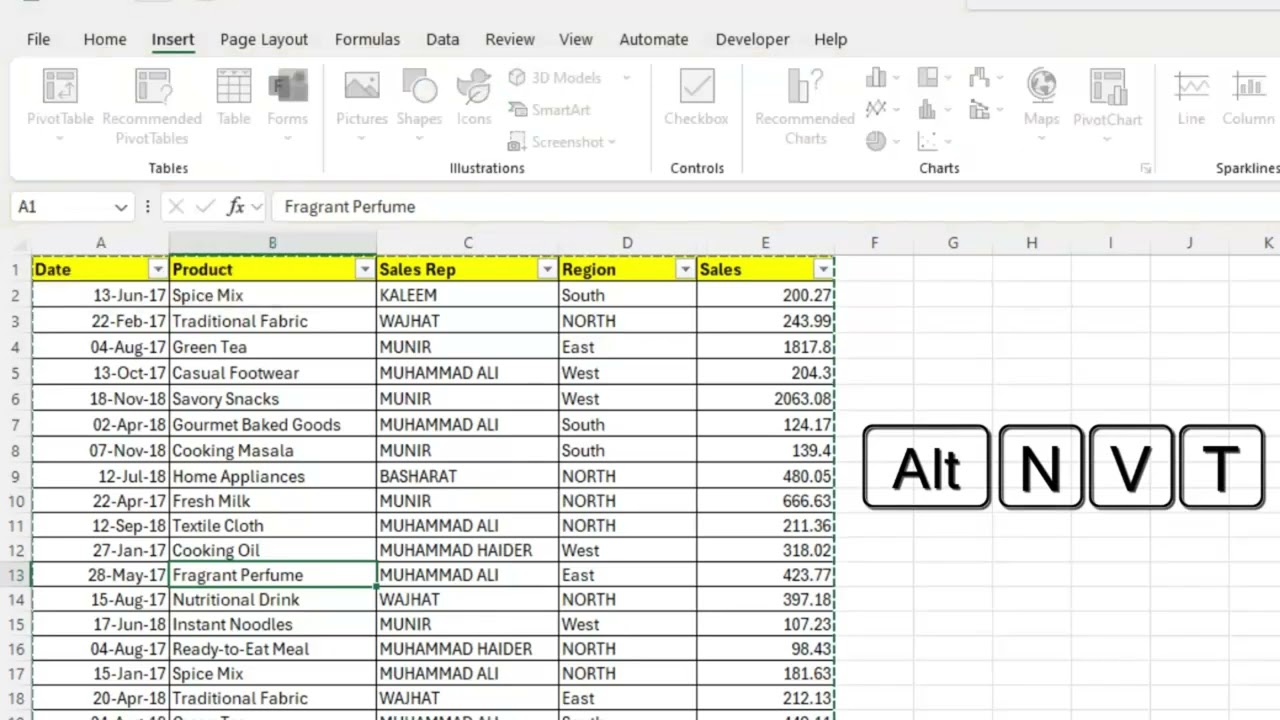
Task: Click the PivotChart icon
Action: 1107,86
